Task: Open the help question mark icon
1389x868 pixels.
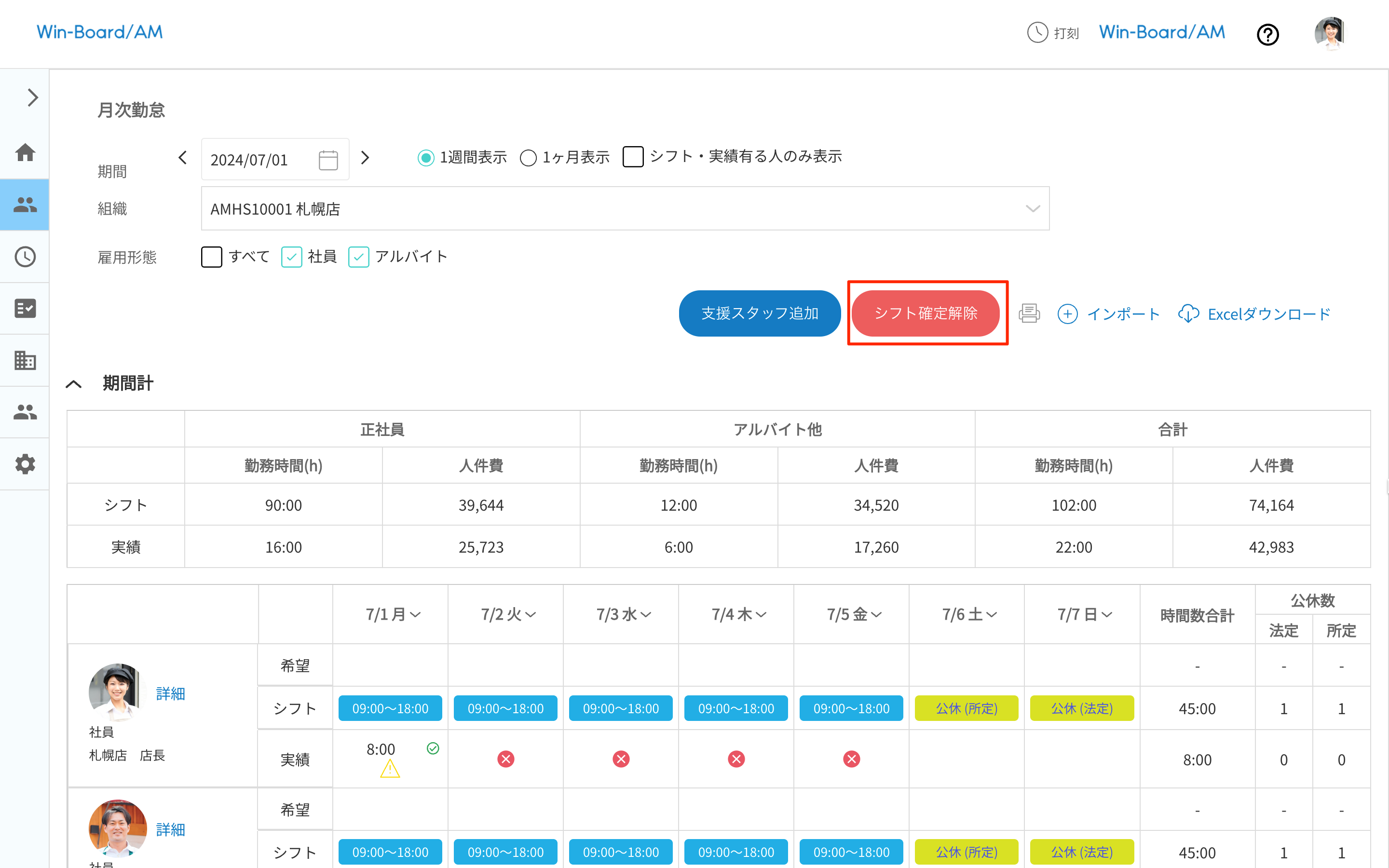Action: click(x=1267, y=34)
